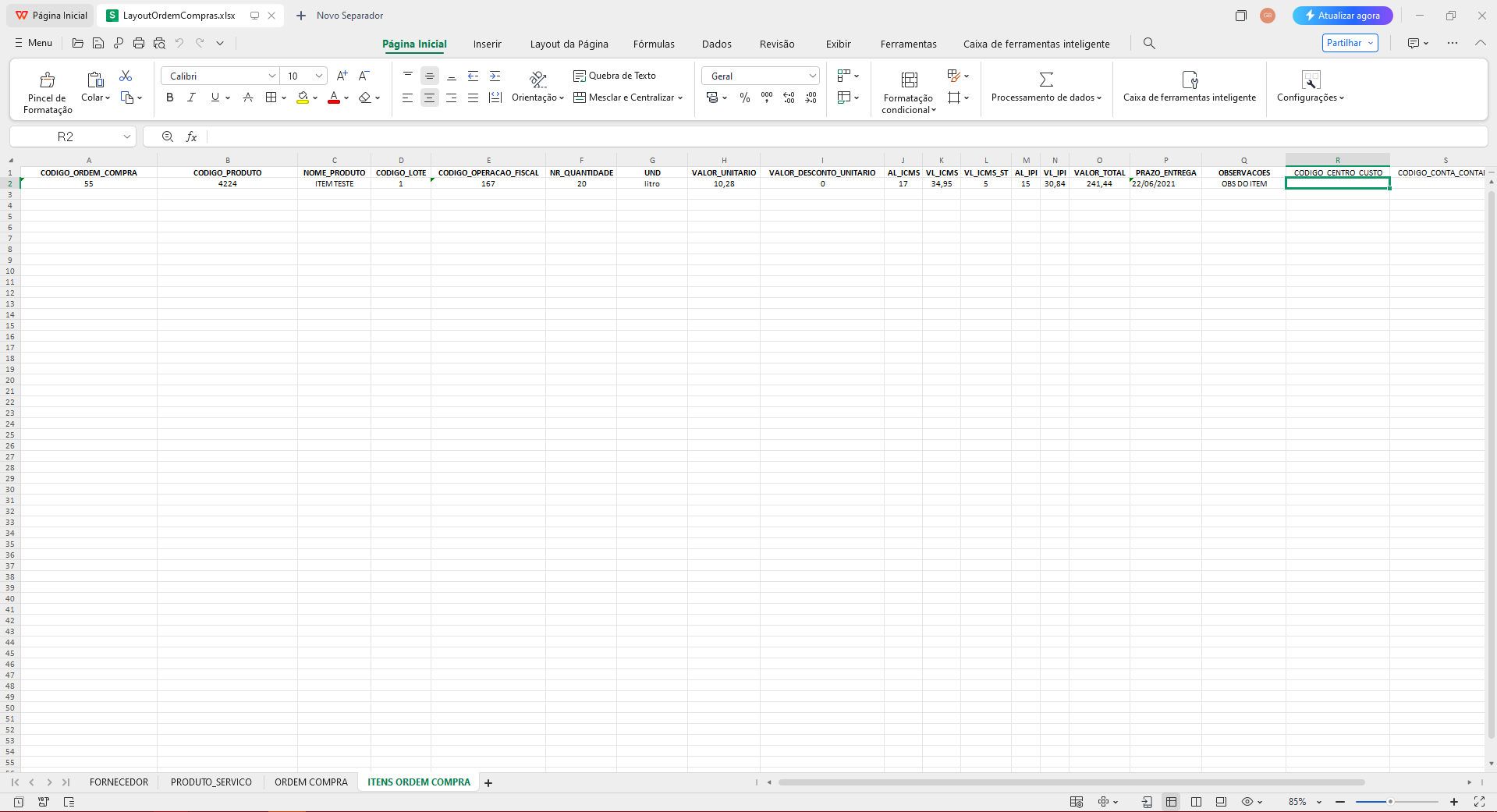Toggle underline formatting
The height and width of the screenshot is (812, 1497).
point(215,98)
